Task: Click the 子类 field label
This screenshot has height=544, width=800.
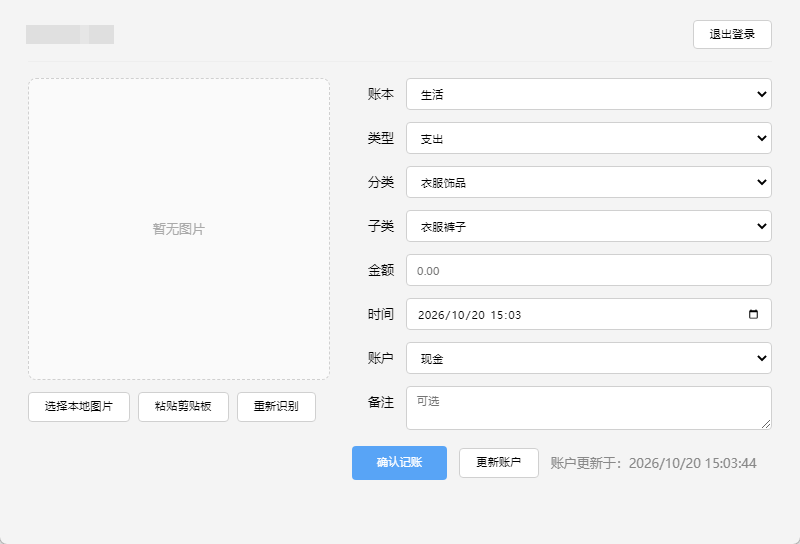Action: click(381, 226)
